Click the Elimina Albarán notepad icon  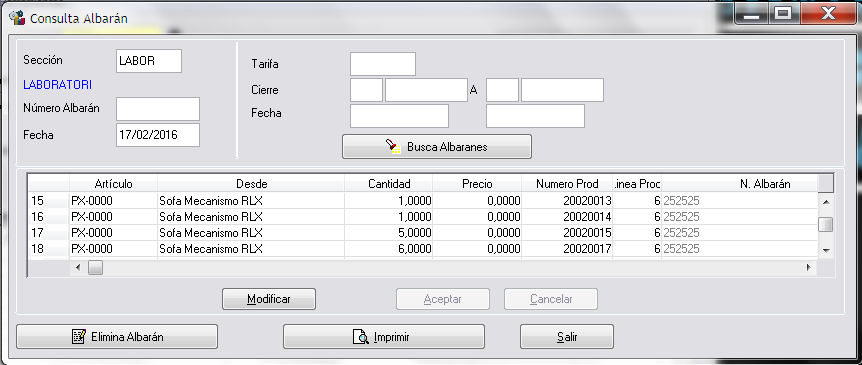(79, 336)
